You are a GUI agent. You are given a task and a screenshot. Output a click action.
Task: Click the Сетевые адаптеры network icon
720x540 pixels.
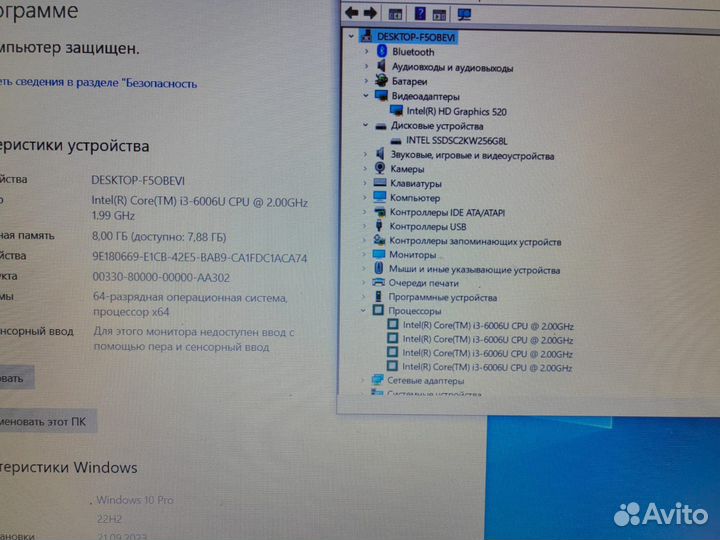coord(377,379)
